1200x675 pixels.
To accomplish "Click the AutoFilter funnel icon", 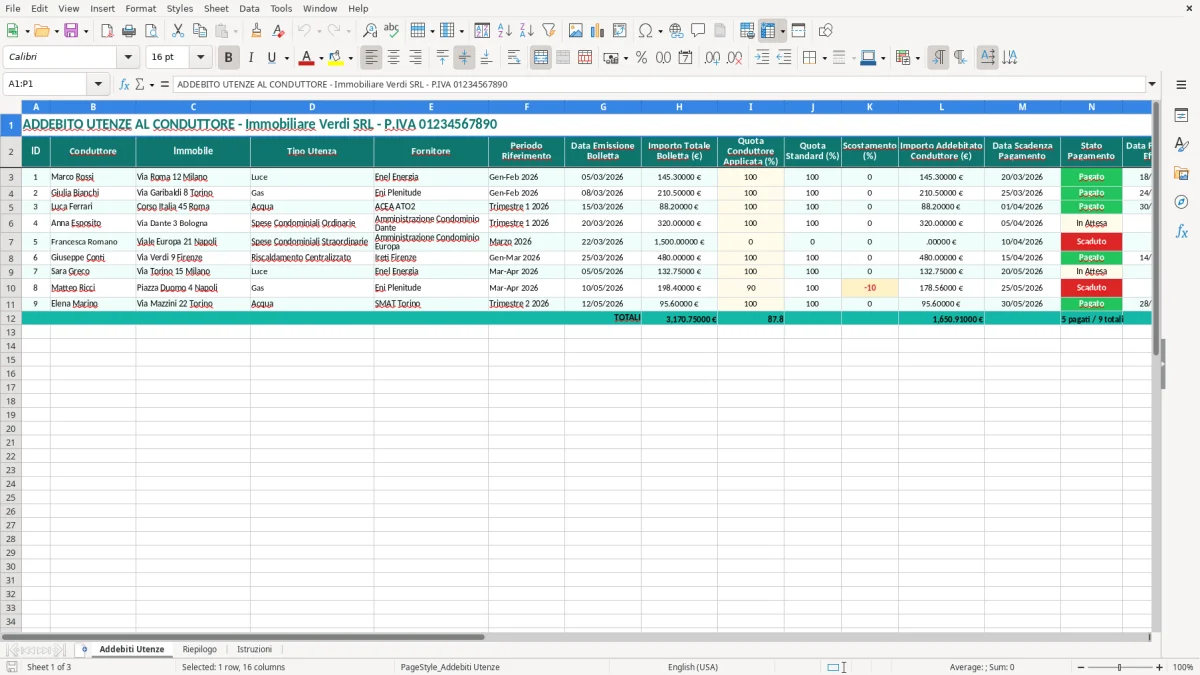I will tap(548, 31).
